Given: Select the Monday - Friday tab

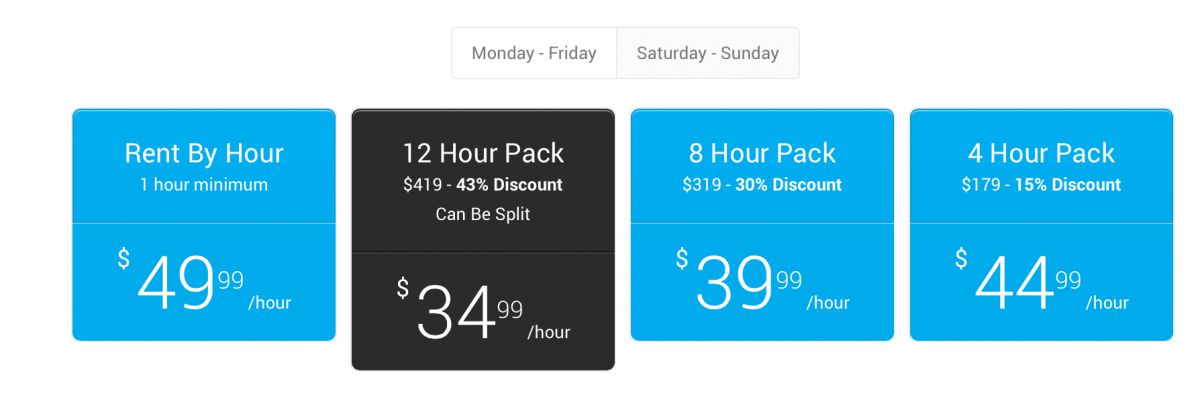Looking at the screenshot, I should tap(534, 53).
